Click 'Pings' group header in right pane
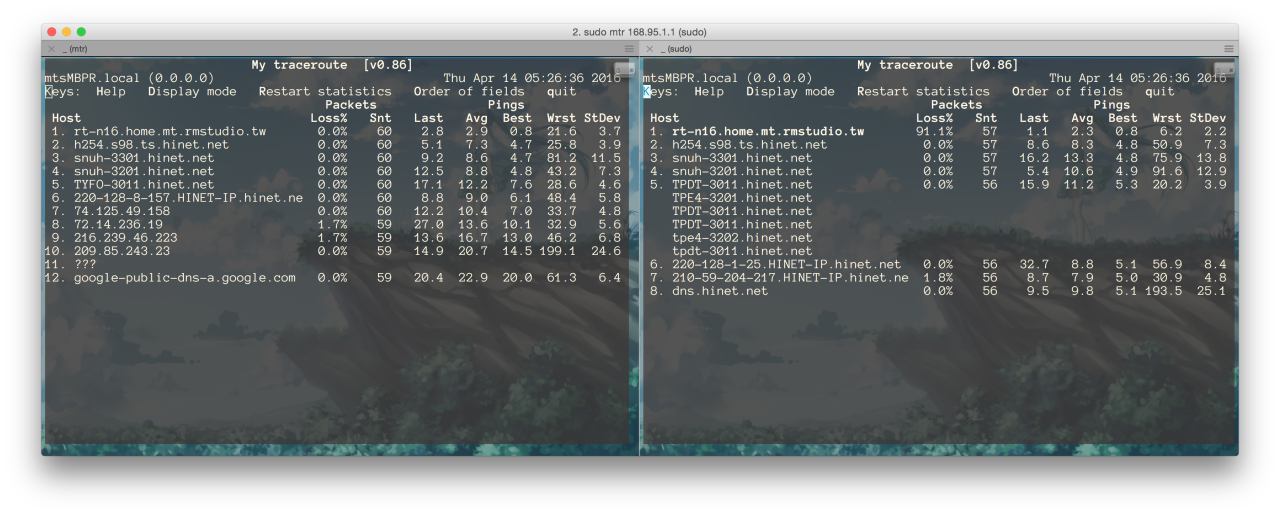 pyautogui.click(x=1112, y=105)
